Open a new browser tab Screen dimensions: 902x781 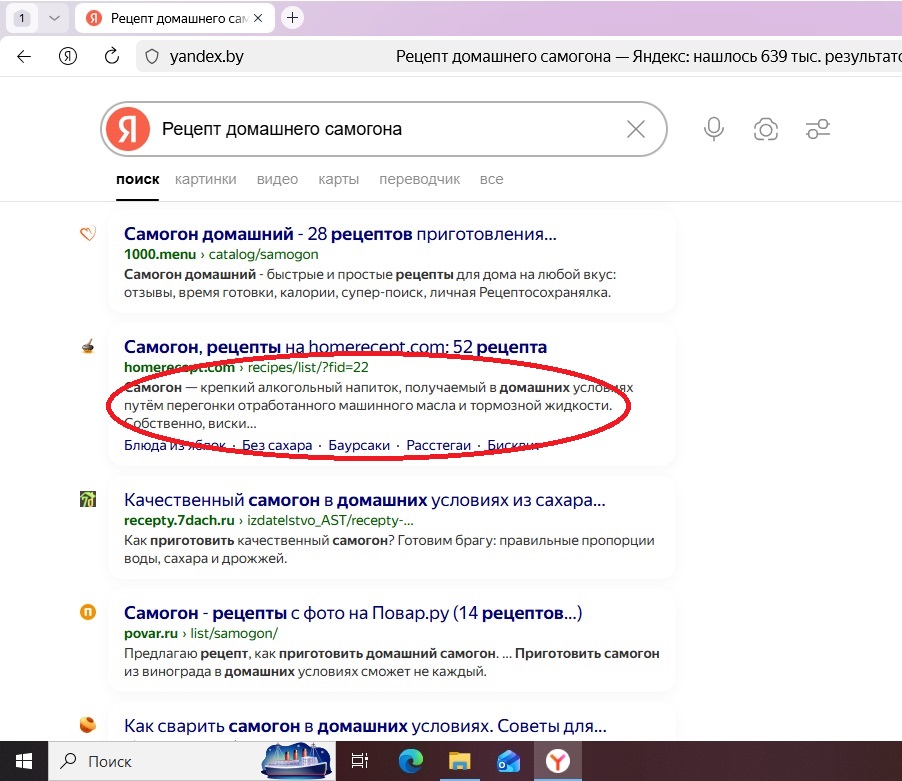click(x=292, y=17)
